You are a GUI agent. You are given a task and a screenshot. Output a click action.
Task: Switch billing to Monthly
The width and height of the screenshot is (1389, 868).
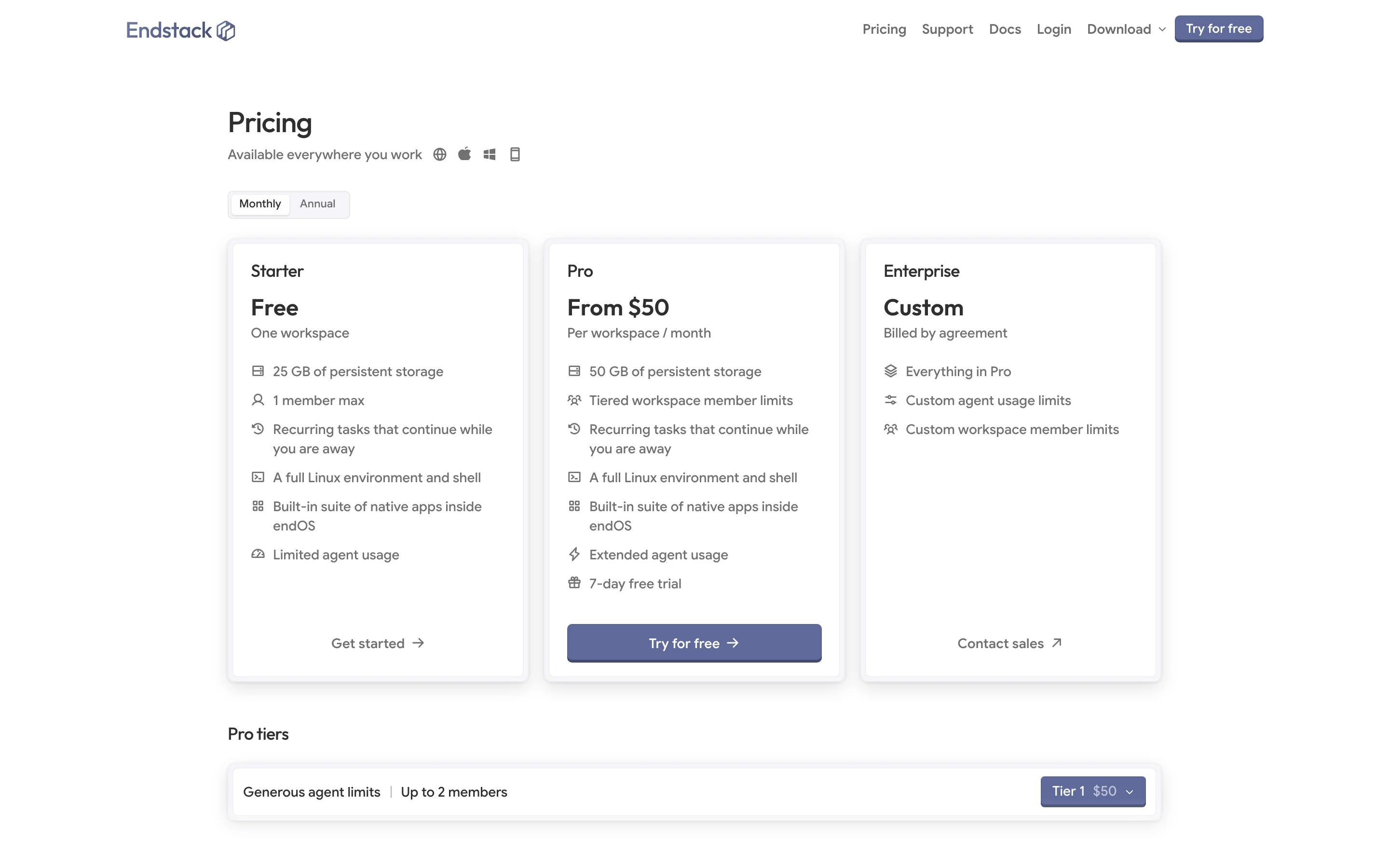tap(260, 204)
